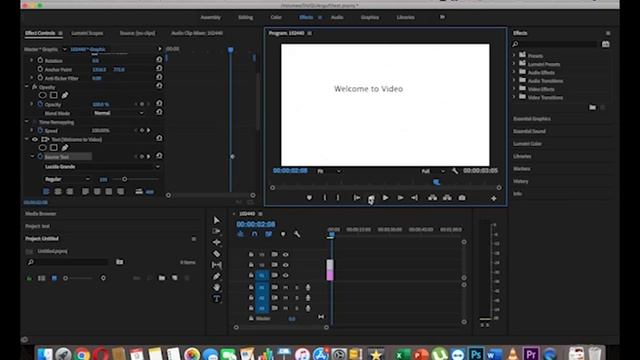
Task: Select the Type tool
Action: pyautogui.click(x=216, y=299)
